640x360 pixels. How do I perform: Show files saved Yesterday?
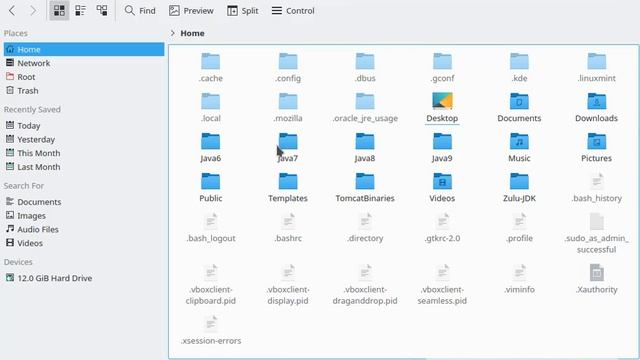(84, 140)
